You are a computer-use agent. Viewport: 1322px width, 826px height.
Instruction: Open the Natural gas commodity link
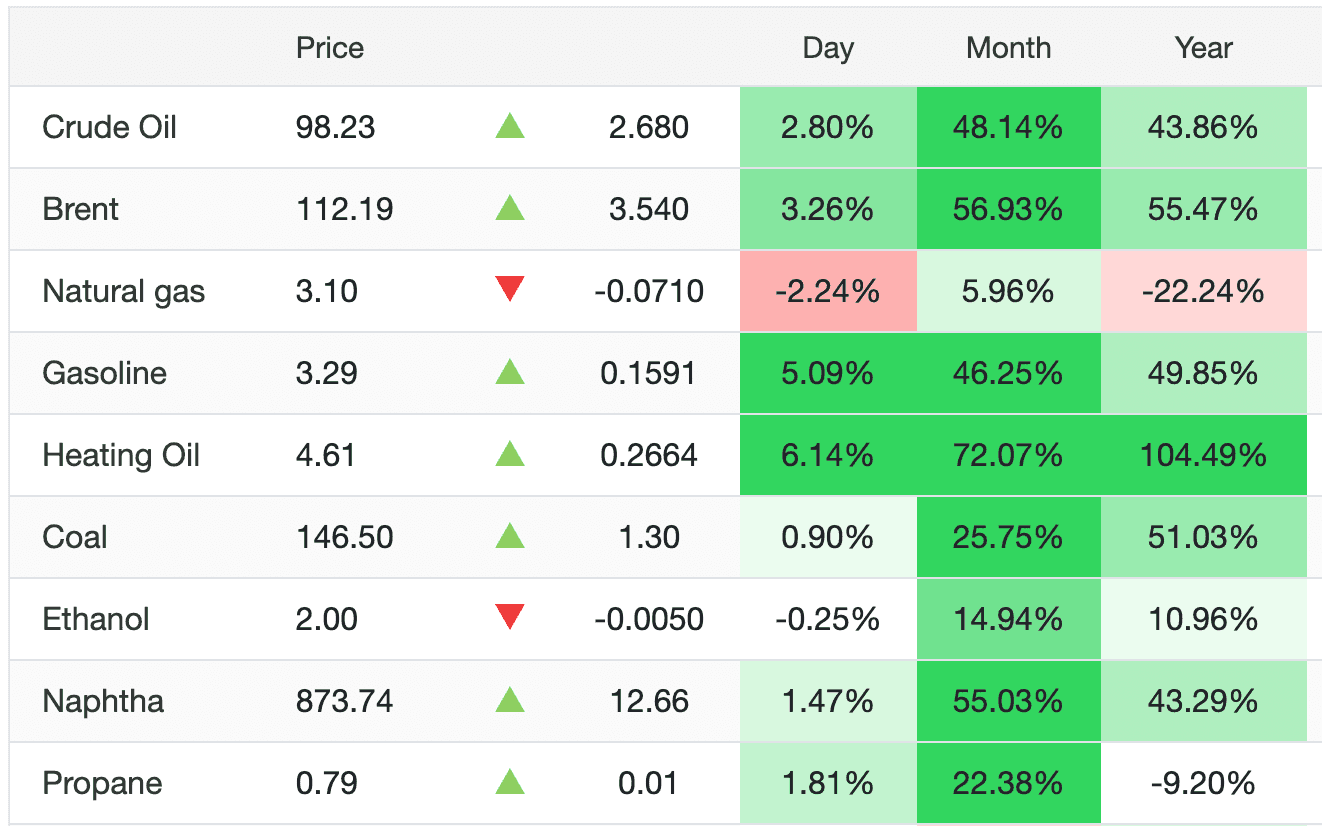tap(124, 291)
